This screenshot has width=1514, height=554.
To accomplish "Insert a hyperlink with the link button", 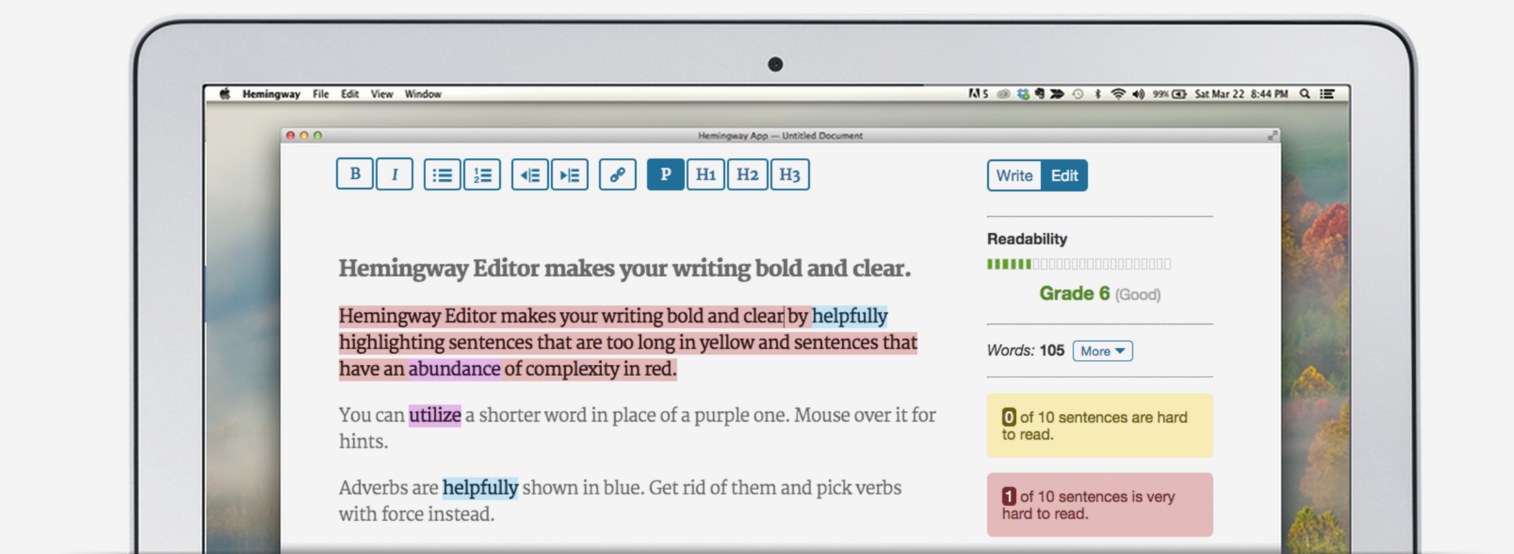I will 618,175.
